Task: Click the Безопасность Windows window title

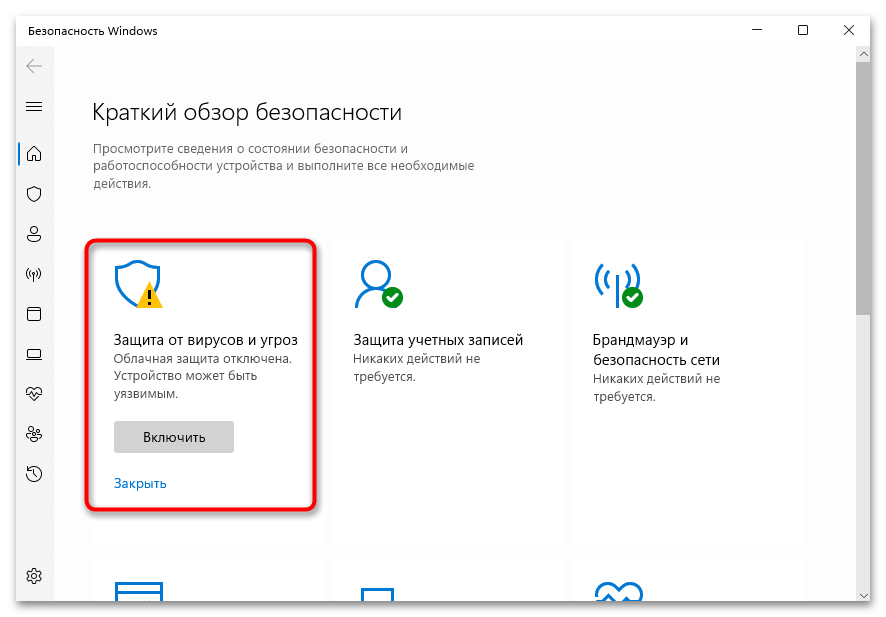Action: point(93,31)
